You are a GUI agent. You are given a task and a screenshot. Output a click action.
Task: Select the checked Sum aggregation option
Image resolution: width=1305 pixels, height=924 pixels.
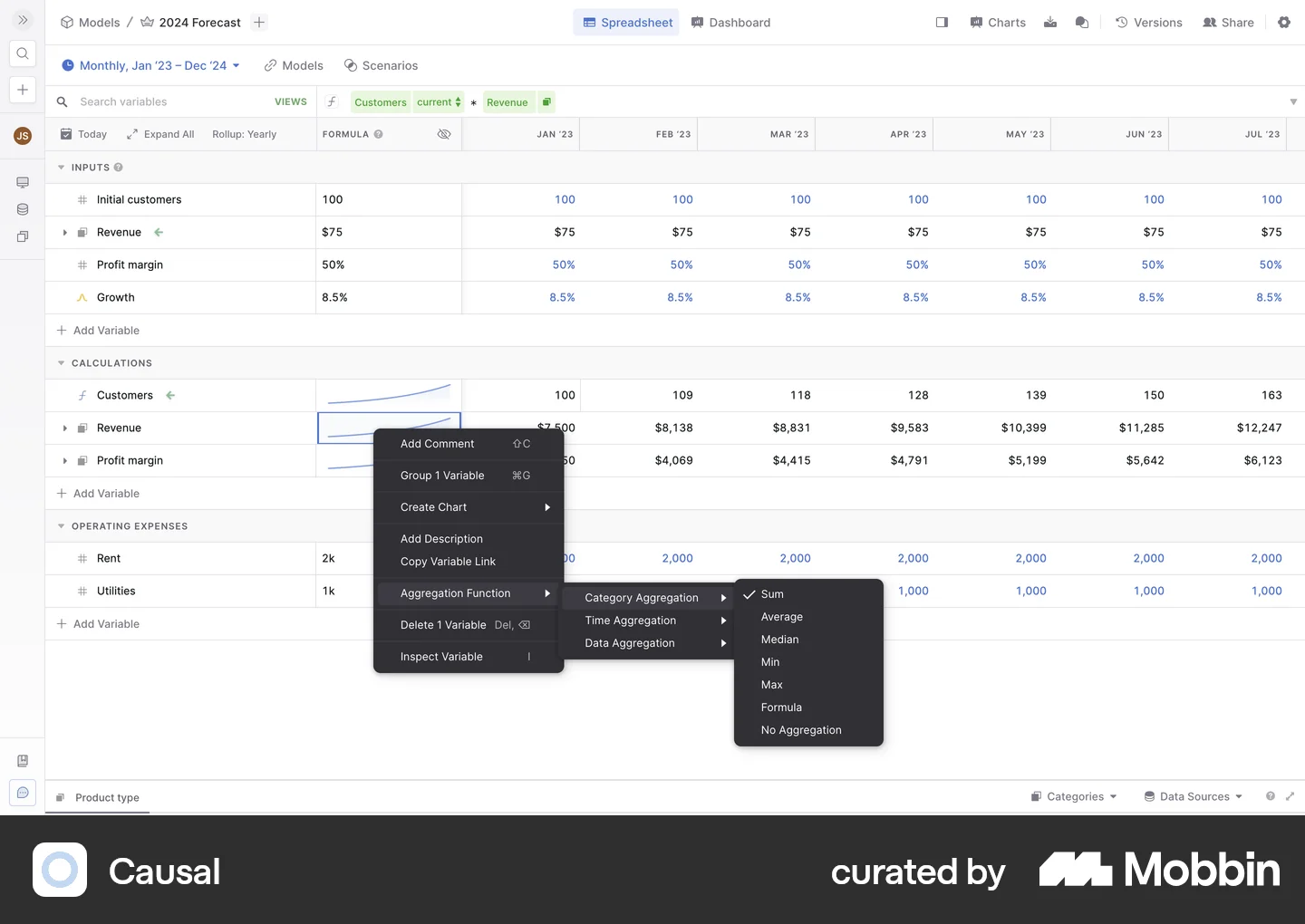[x=808, y=594]
